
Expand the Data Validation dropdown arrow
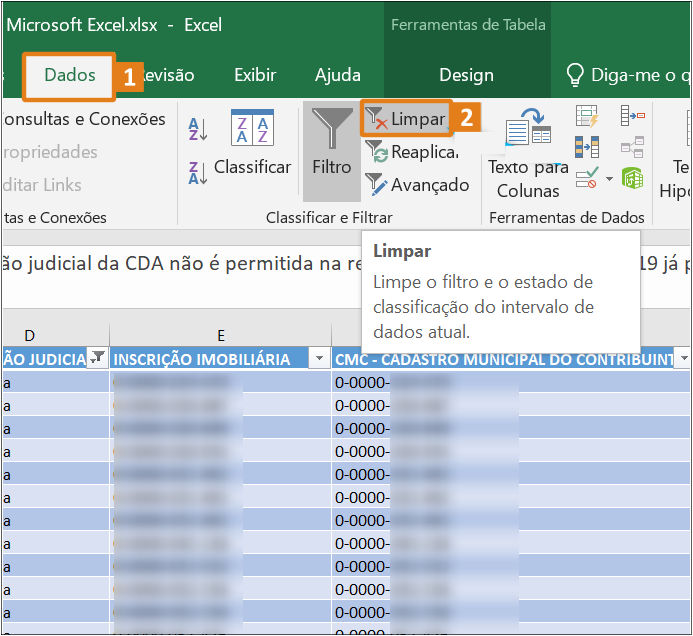point(609,180)
